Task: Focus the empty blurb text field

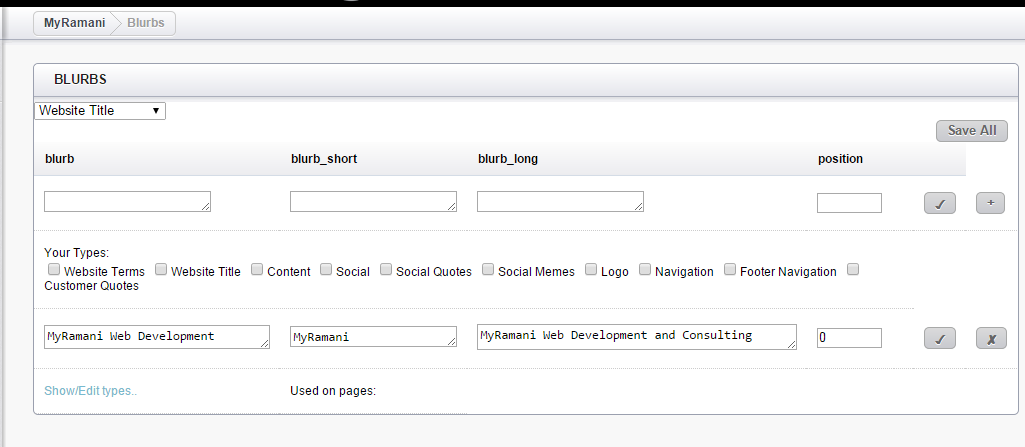Action: click(x=127, y=201)
